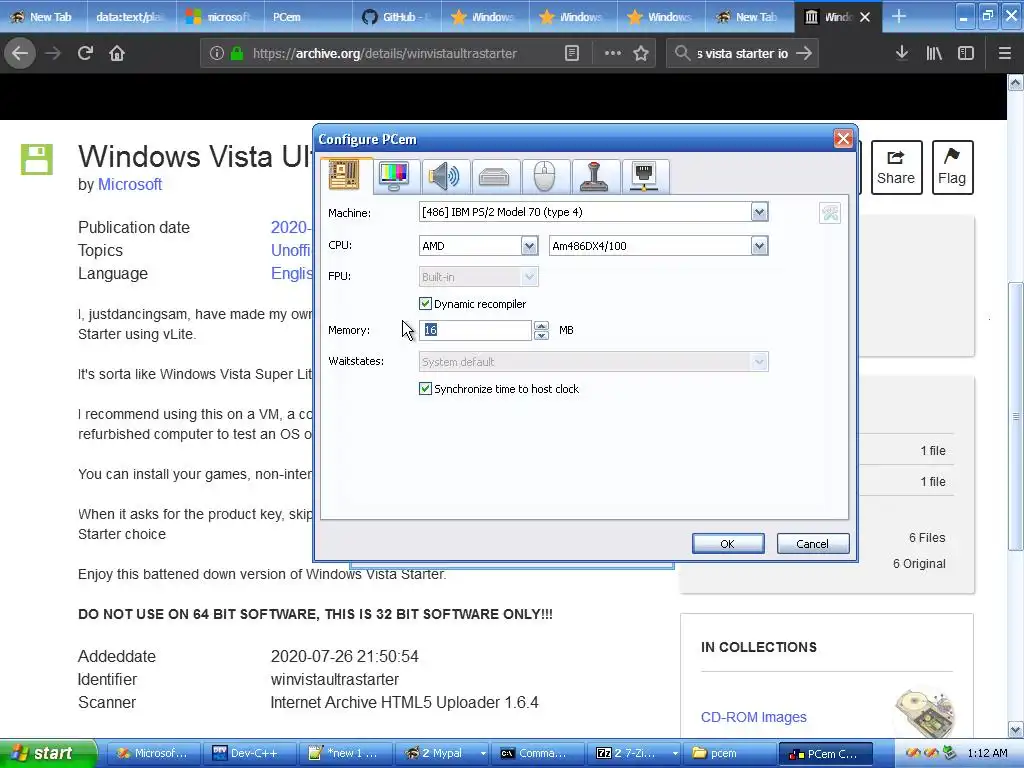1024x768 pixels.
Task: Click the search go arrow in search box
Action: point(804,54)
